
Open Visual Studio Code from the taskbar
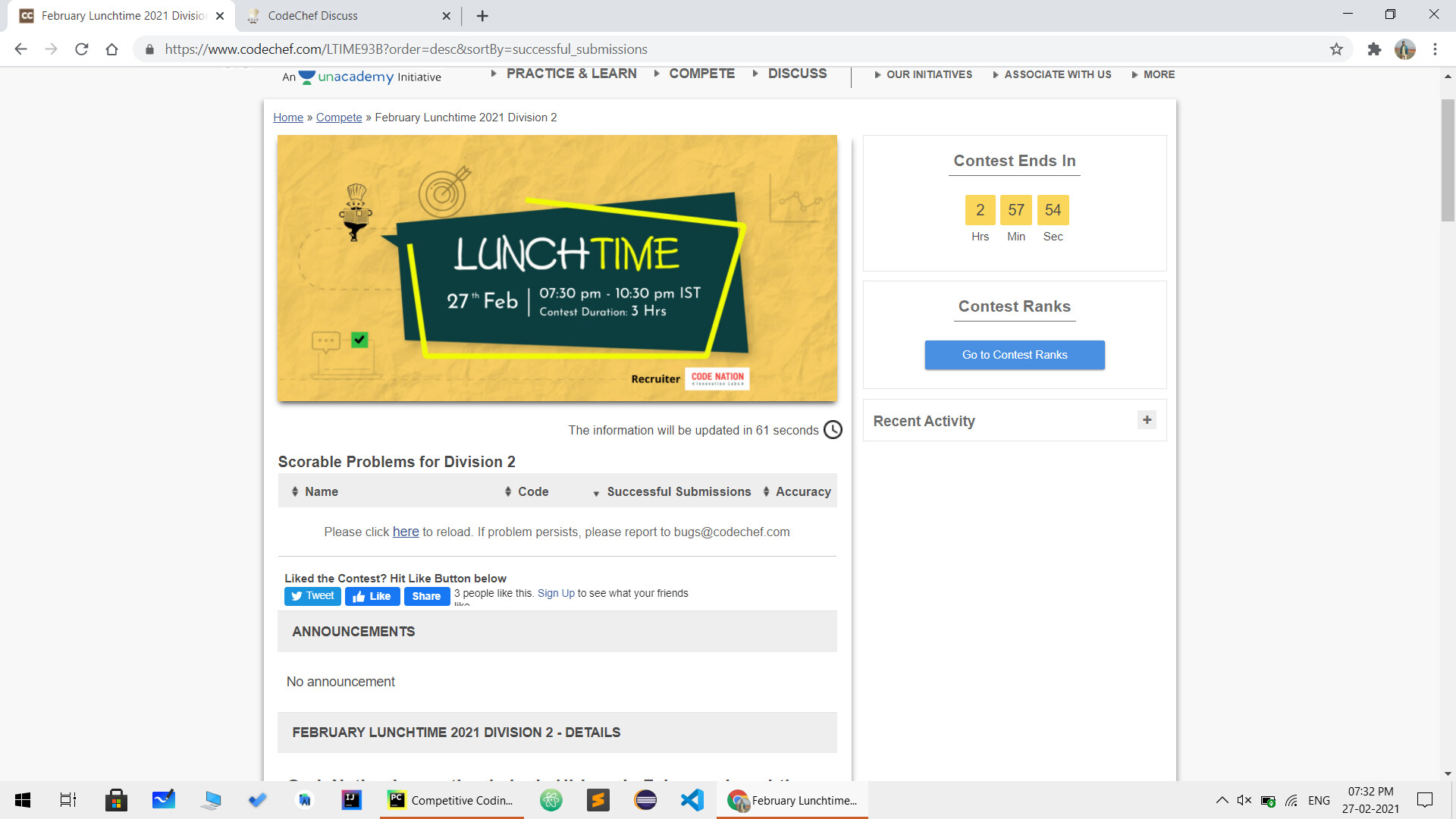(692, 800)
